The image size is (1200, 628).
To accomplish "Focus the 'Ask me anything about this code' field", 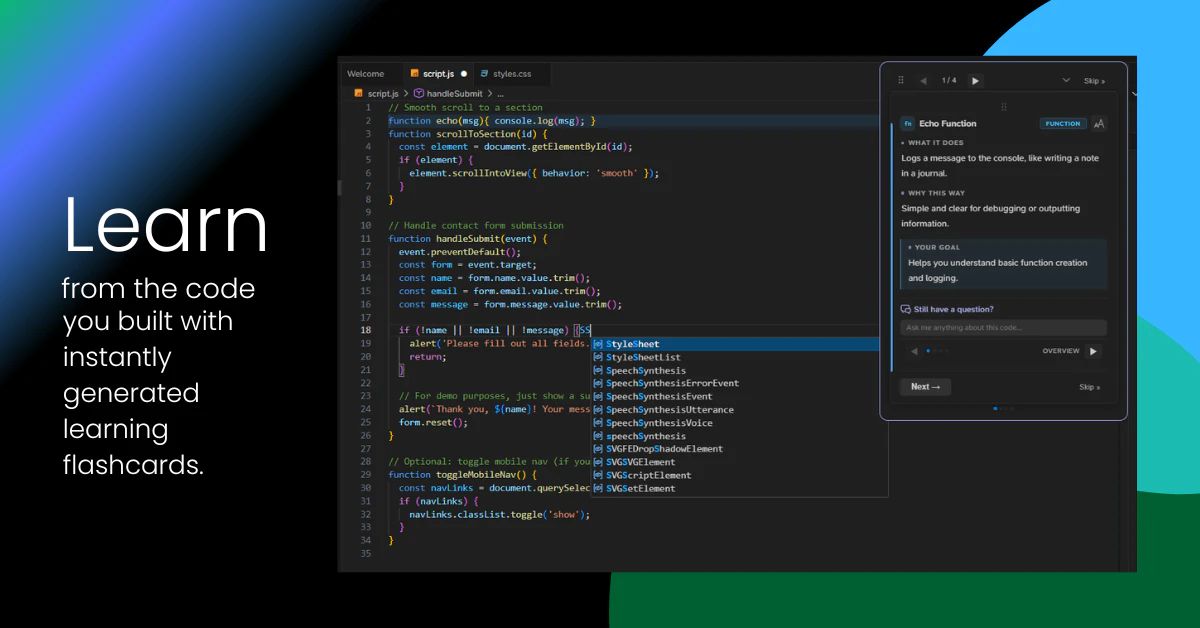I will click(1003, 328).
